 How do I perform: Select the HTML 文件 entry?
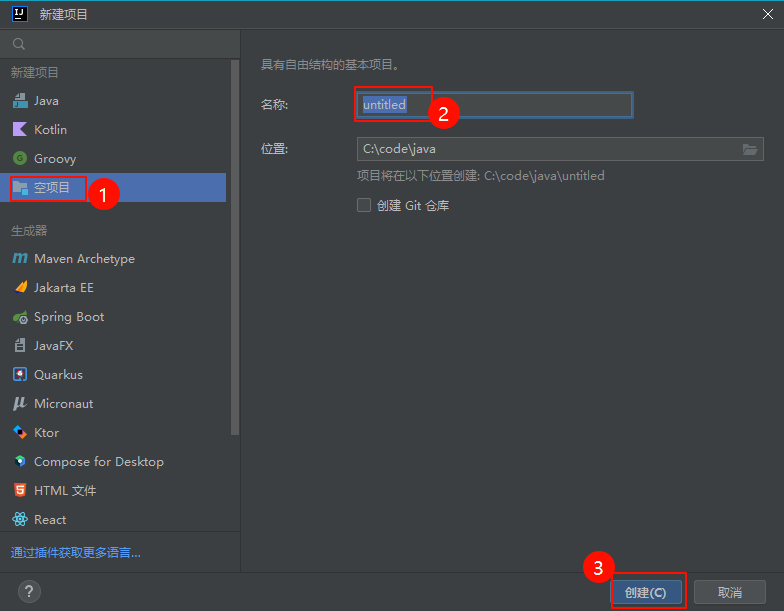pos(113,490)
